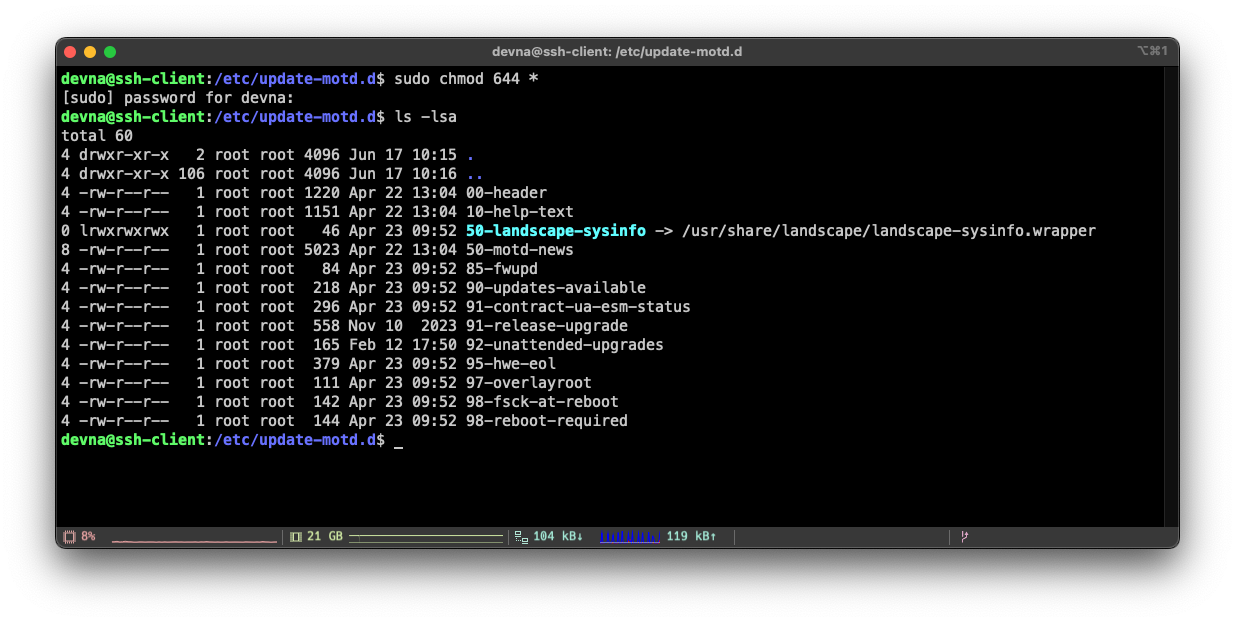Click the blue network activity graph
Image resolution: width=1235 pixels, height=622 pixels.
pyautogui.click(x=630, y=537)
